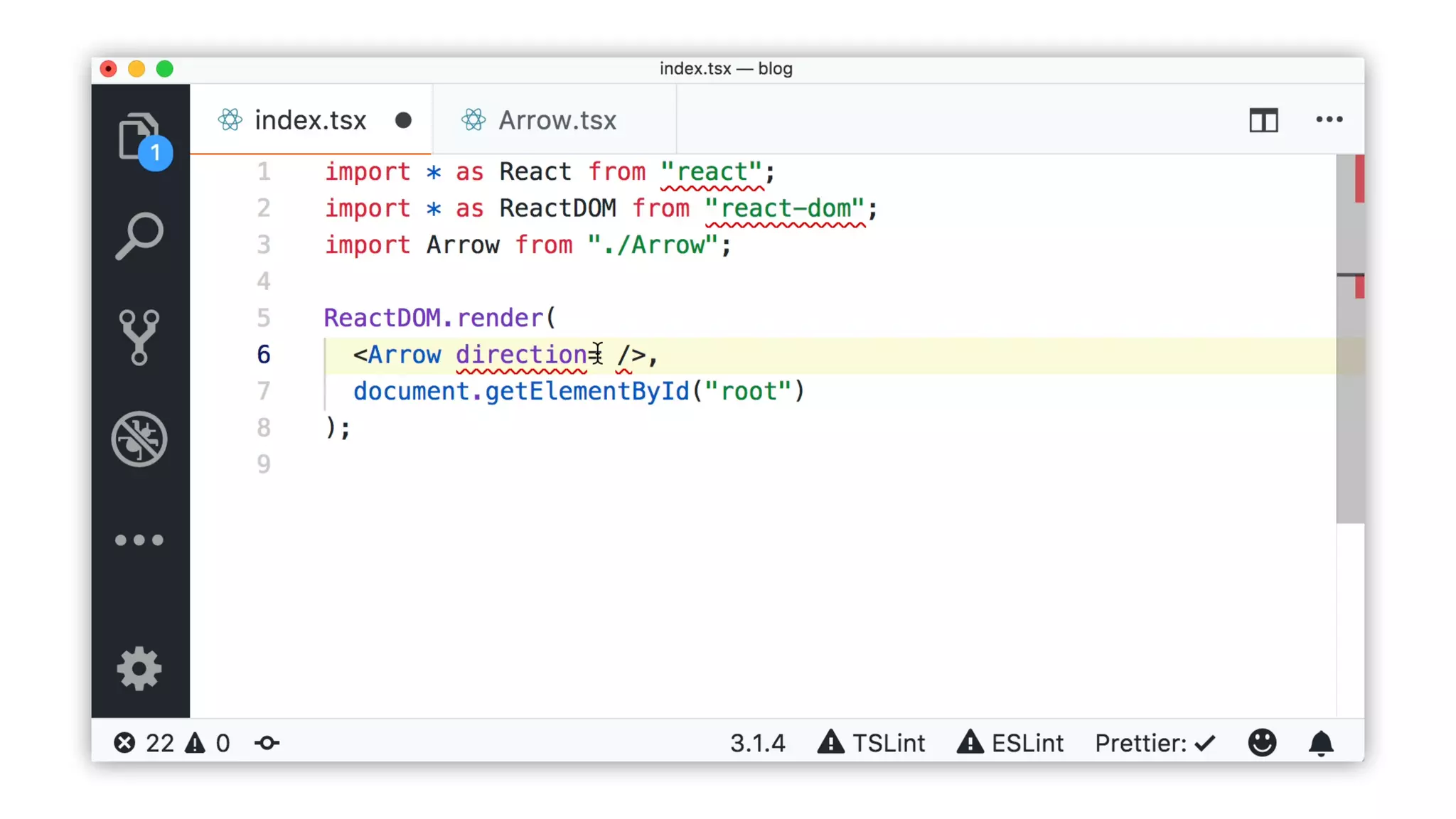The width and height of the screenshot is (1456, 819).
Task: Show additional hidden activity bar views
Action: tap(139, 540)
